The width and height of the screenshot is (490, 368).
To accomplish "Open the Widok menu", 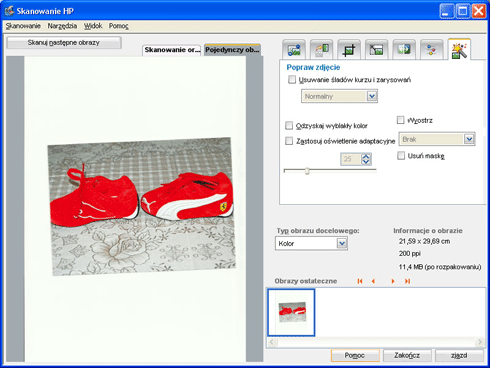I will [93, 26].
